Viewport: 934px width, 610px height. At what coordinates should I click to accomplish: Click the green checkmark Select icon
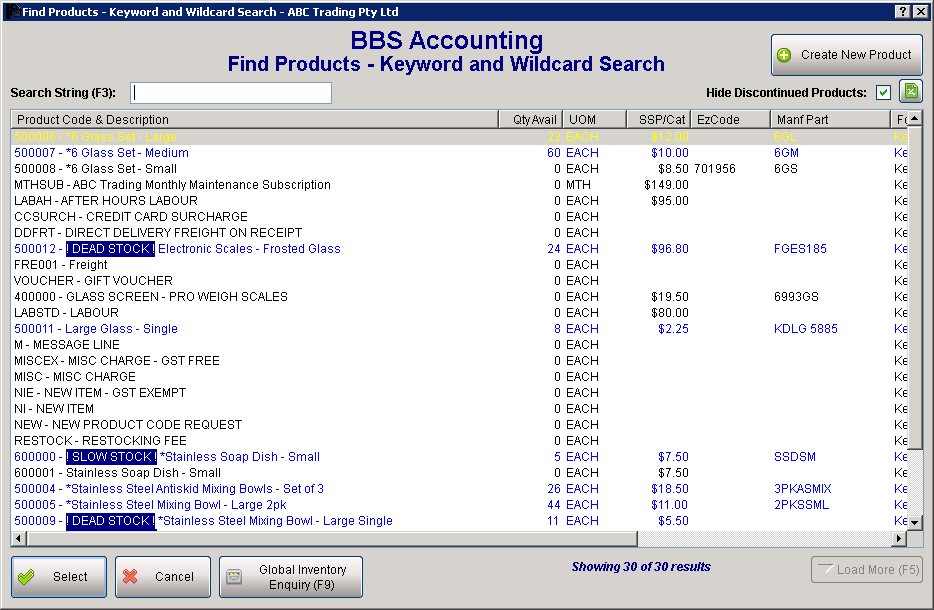click(27, 577)
